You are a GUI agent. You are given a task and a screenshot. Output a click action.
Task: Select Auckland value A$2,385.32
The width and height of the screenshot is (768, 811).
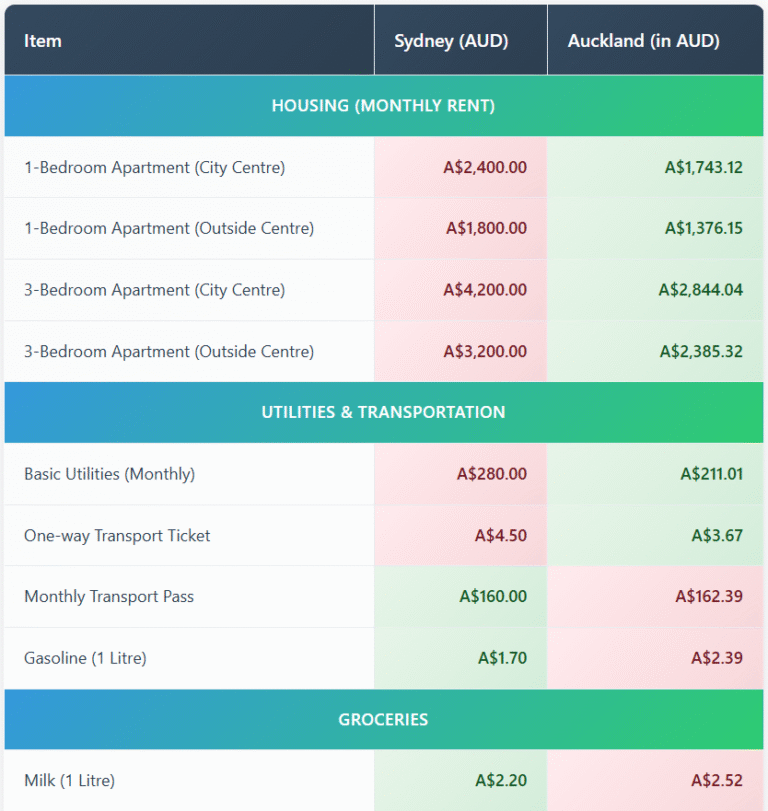[701, 352]
